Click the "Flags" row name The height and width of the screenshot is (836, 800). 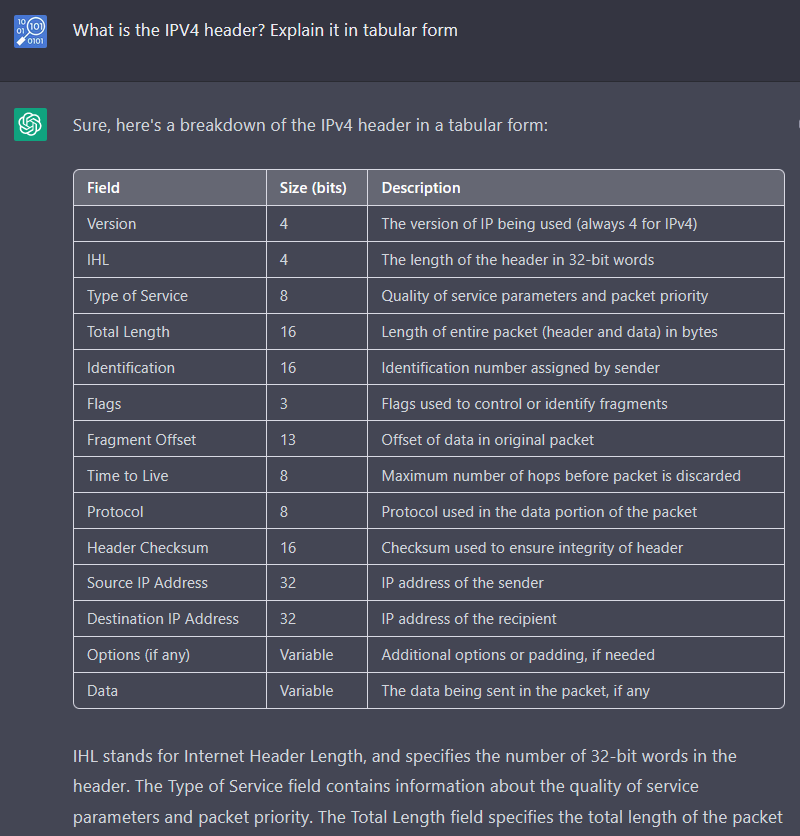(104, 404)
